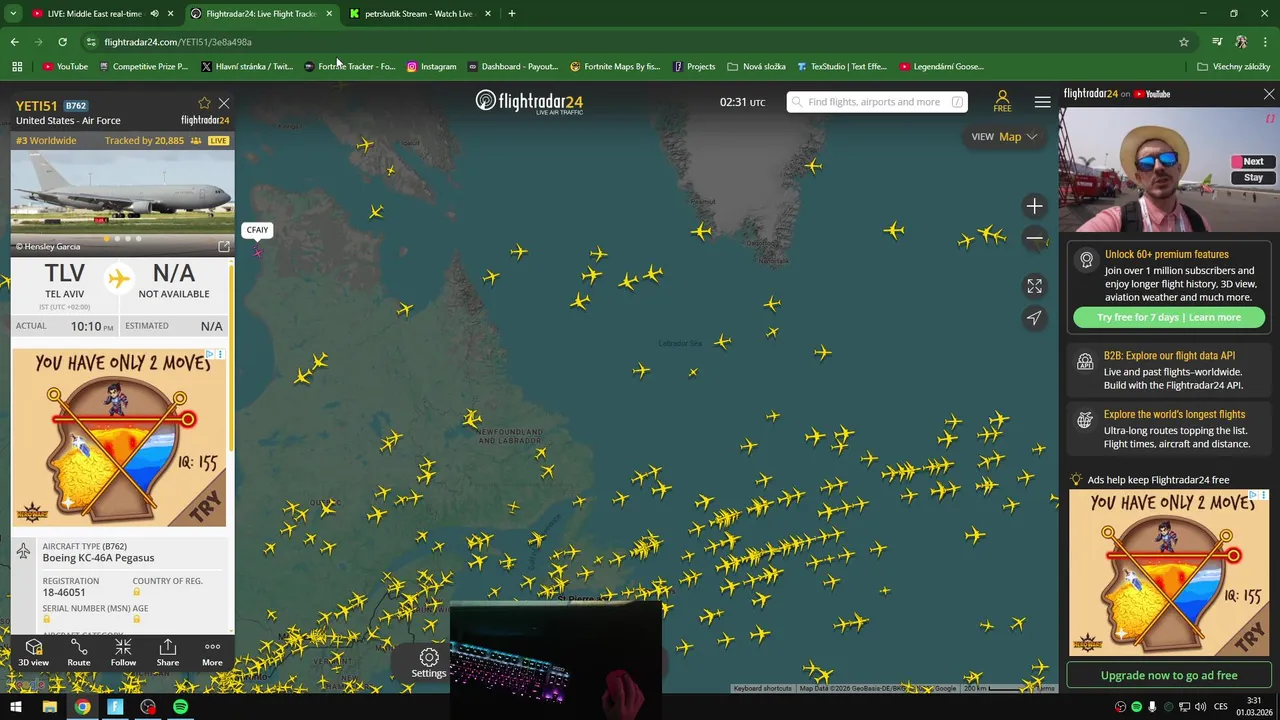Image resolution: width=1280 pixels, height=720 pixels.
Task: Bookmark this page with star
Action: point(1184,42)
